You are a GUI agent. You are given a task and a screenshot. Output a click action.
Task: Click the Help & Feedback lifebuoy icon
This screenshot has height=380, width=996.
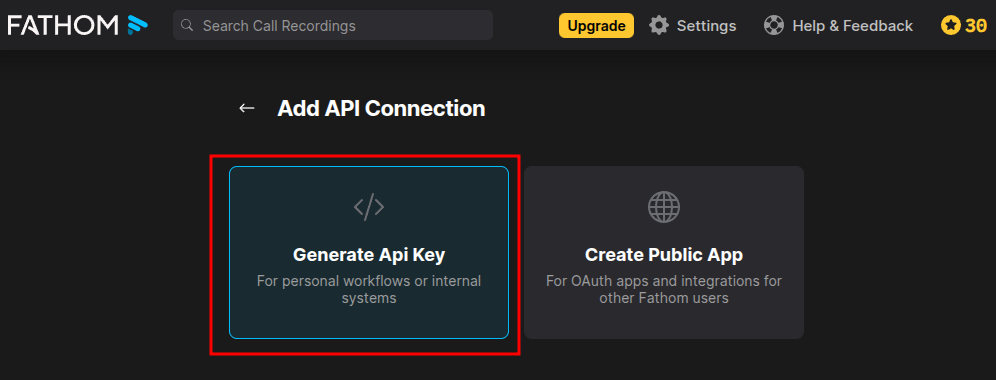(x=773, y=25)
